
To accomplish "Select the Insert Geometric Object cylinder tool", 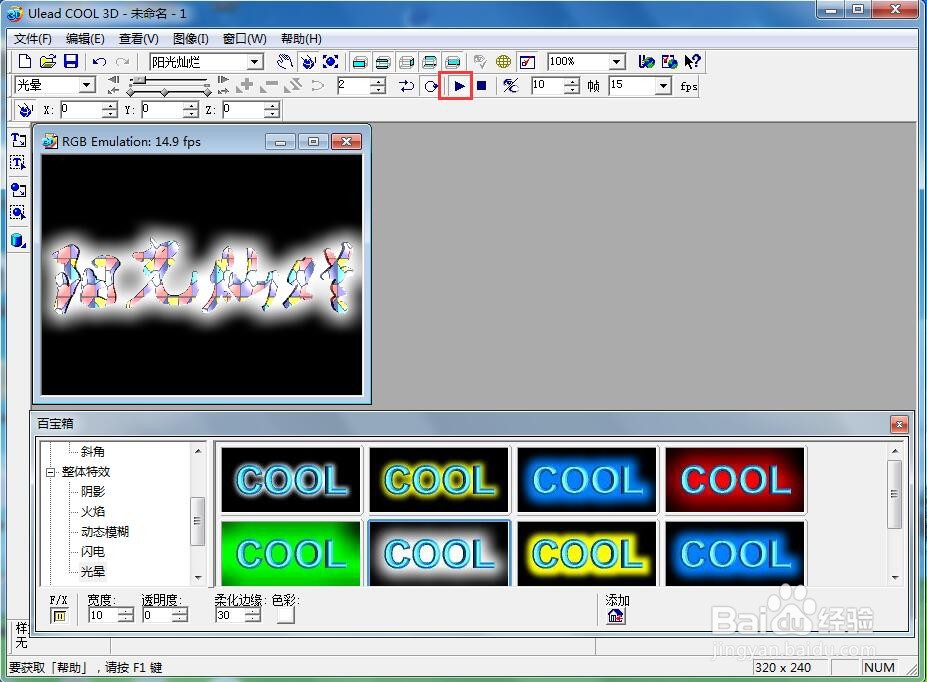I will click(x=18, y=240).
